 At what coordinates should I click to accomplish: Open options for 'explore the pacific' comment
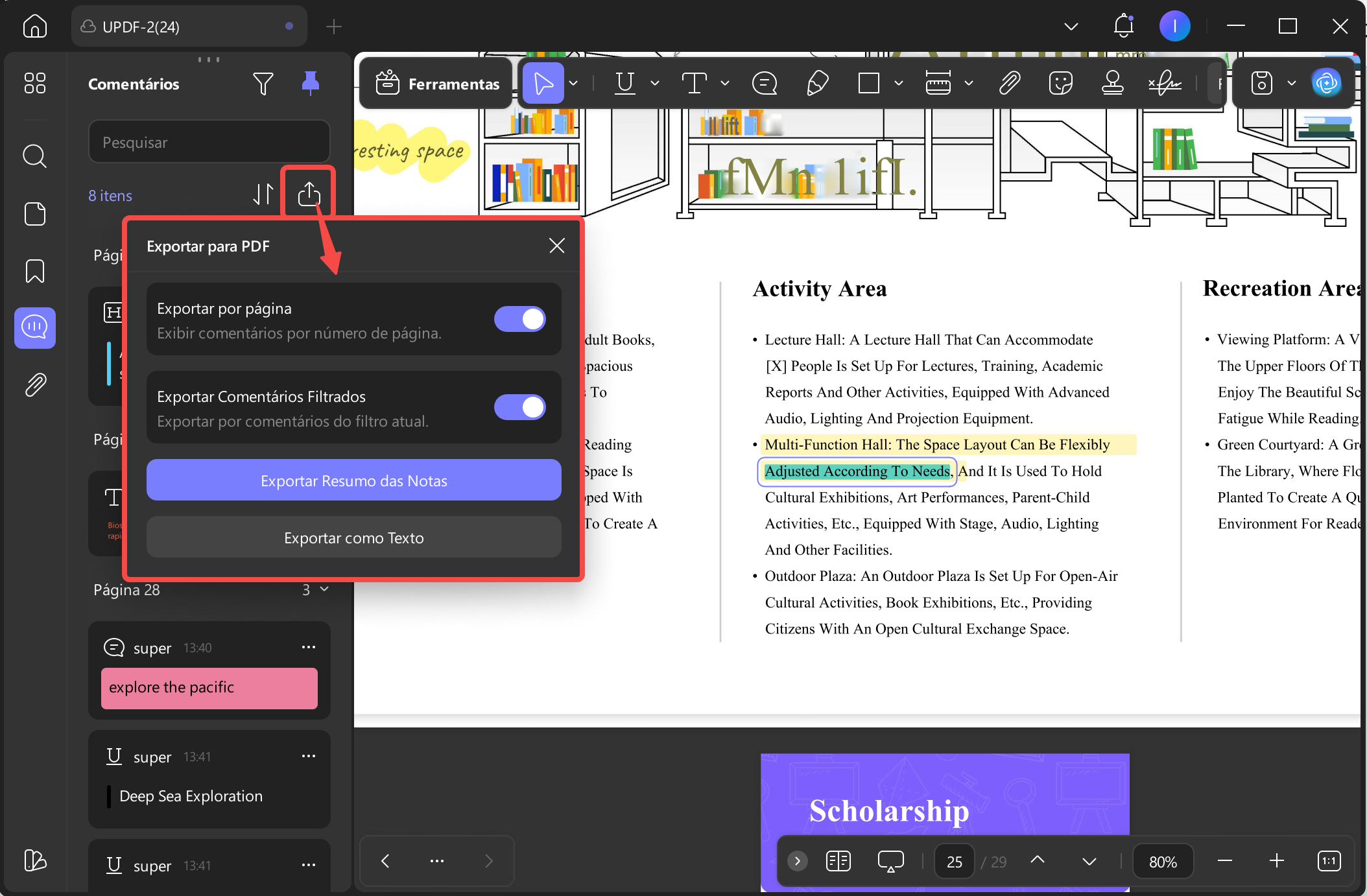pos(309,647)
